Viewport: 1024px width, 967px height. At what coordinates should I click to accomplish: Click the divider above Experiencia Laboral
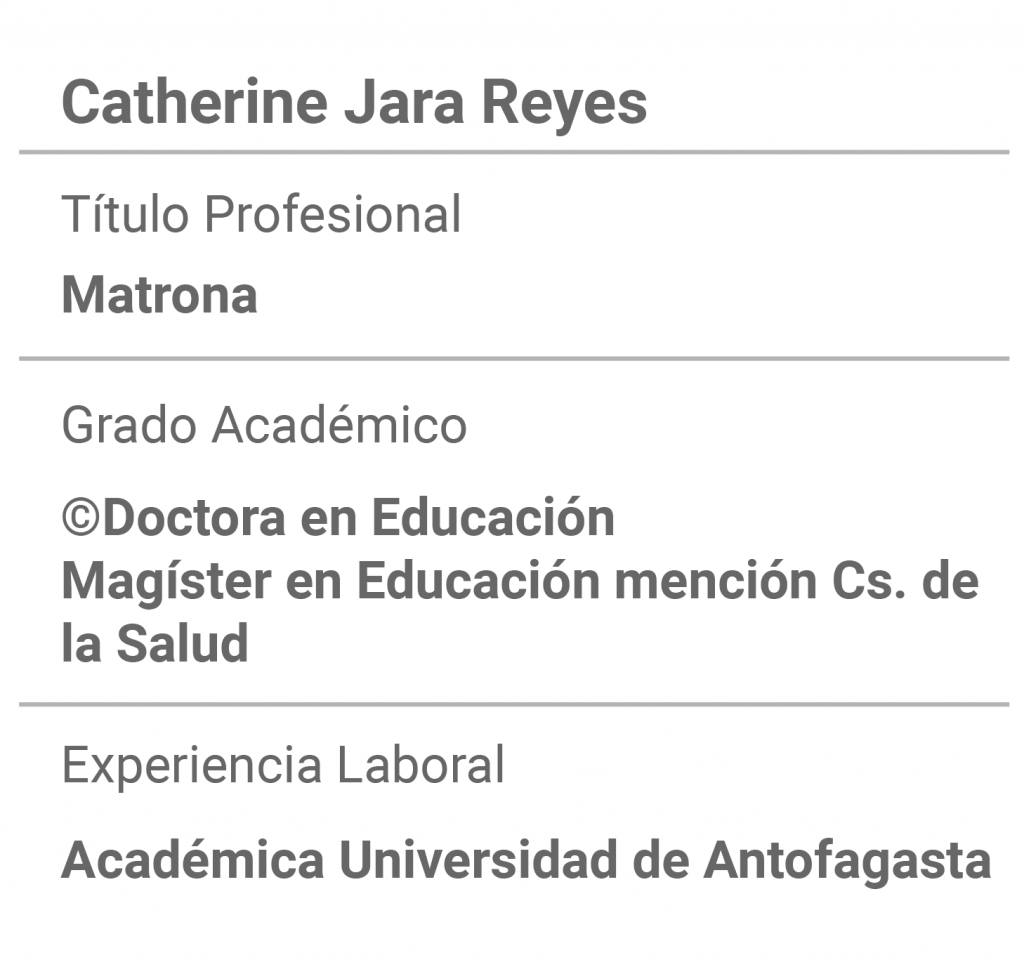(514, 705)
